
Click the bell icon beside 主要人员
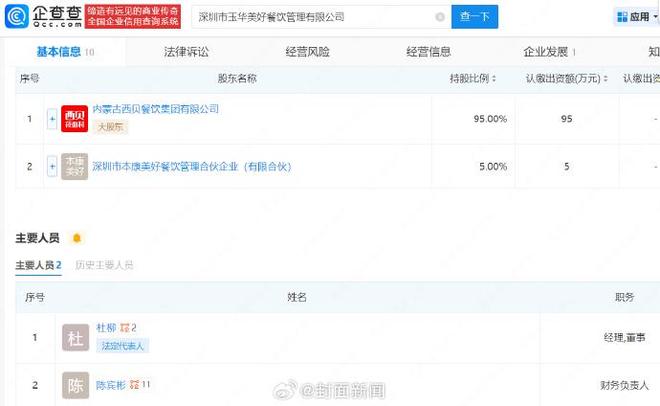(76, 239)
